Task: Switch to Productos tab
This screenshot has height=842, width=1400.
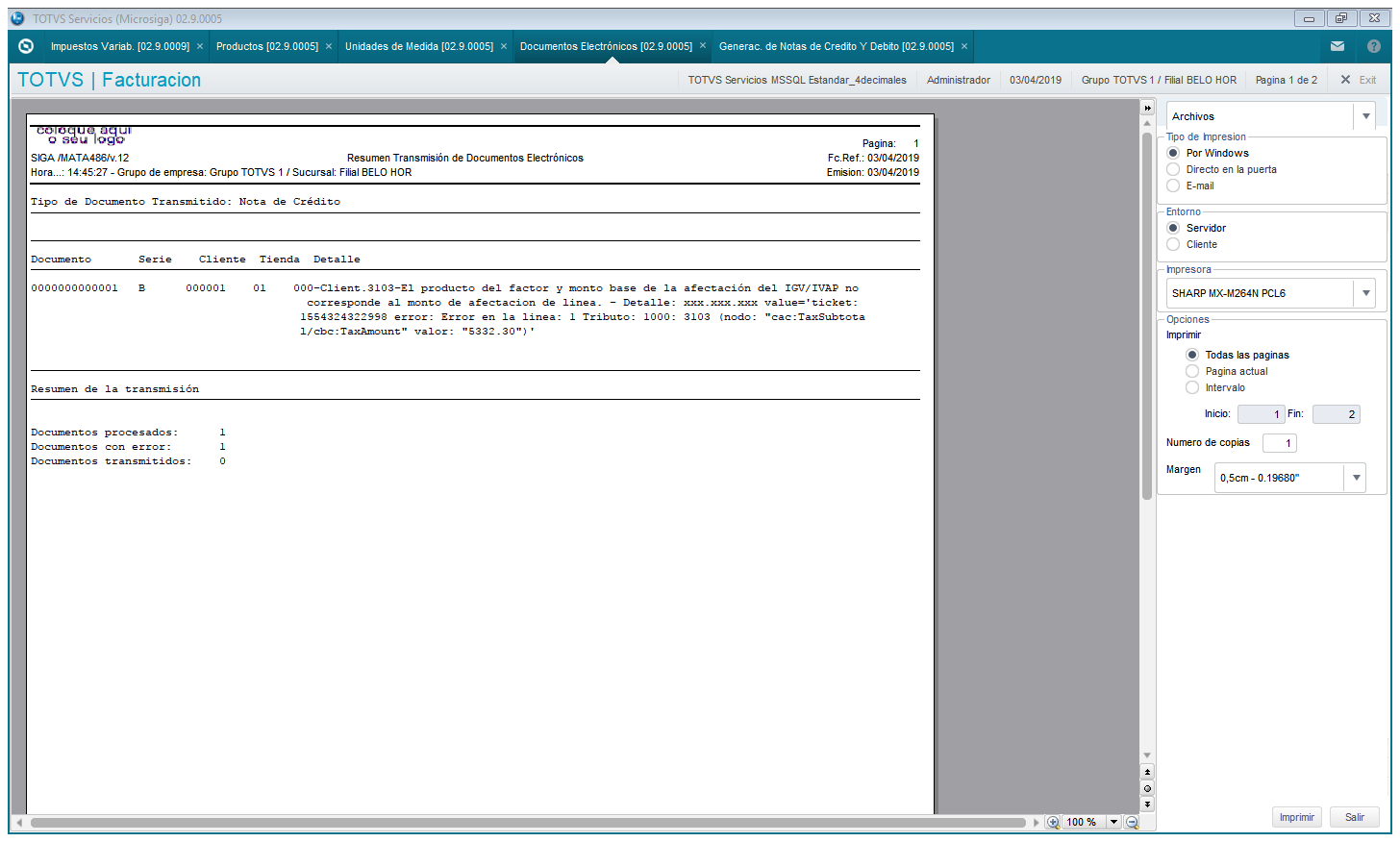Action: pos(267,46)
